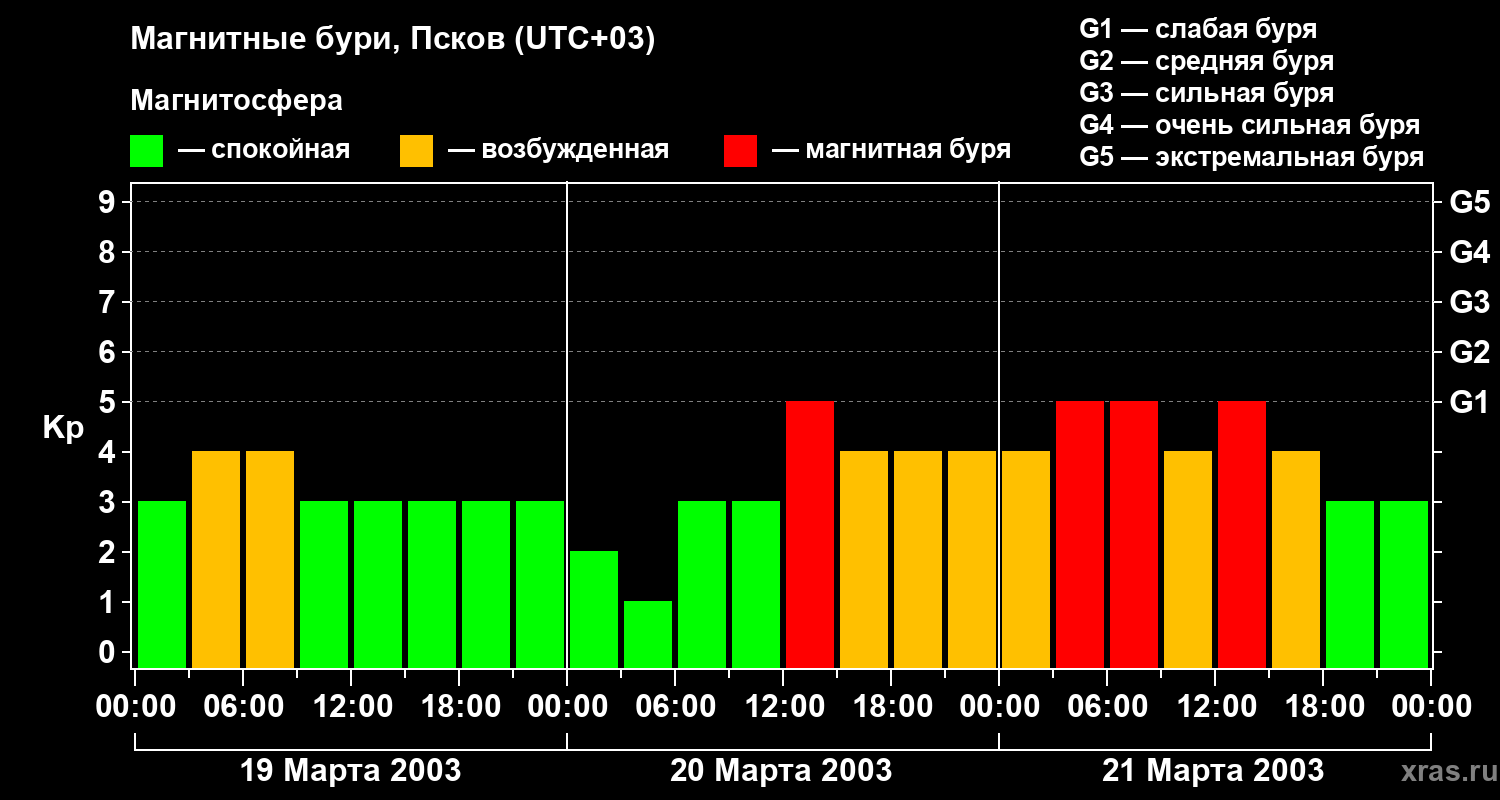Viewport: 1500px width, 800px height.
Task: Click the xras.ru watermark link
Action: pyautogui.click(x=1444, y=771)
